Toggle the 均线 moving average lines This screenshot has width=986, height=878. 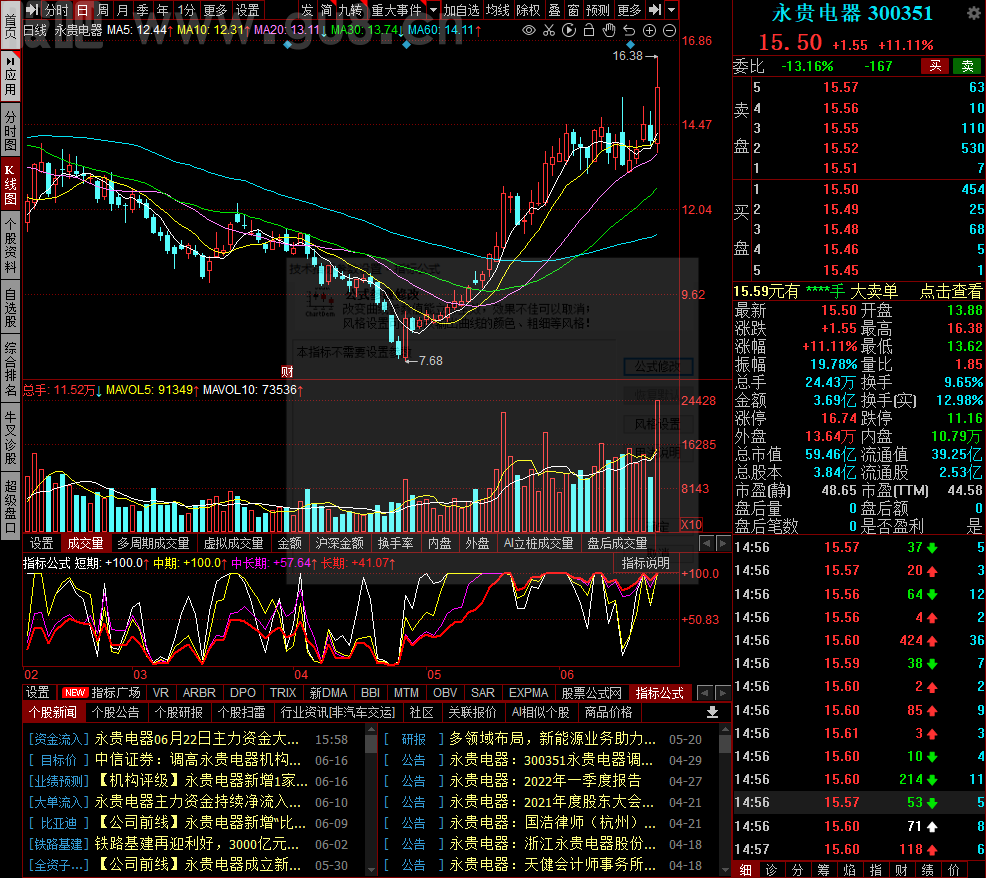[x=498, y=10]
